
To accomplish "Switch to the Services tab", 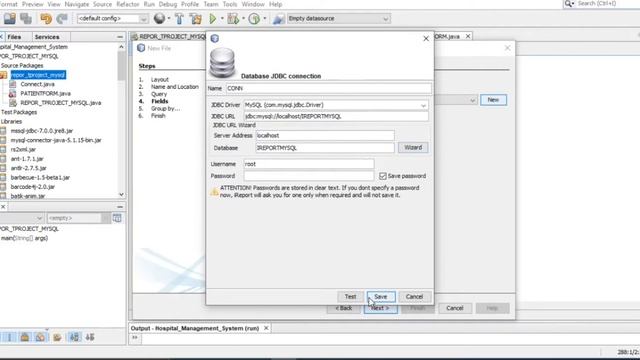I will [x=47, y=37].
